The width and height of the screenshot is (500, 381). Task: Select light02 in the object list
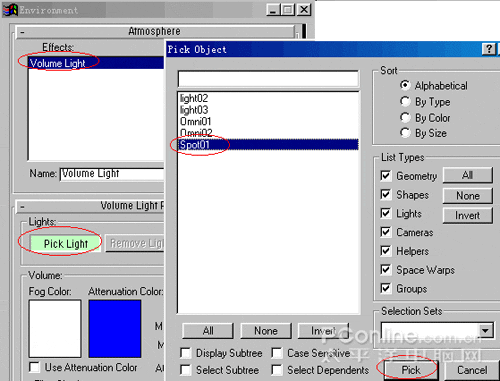(268, 98)
